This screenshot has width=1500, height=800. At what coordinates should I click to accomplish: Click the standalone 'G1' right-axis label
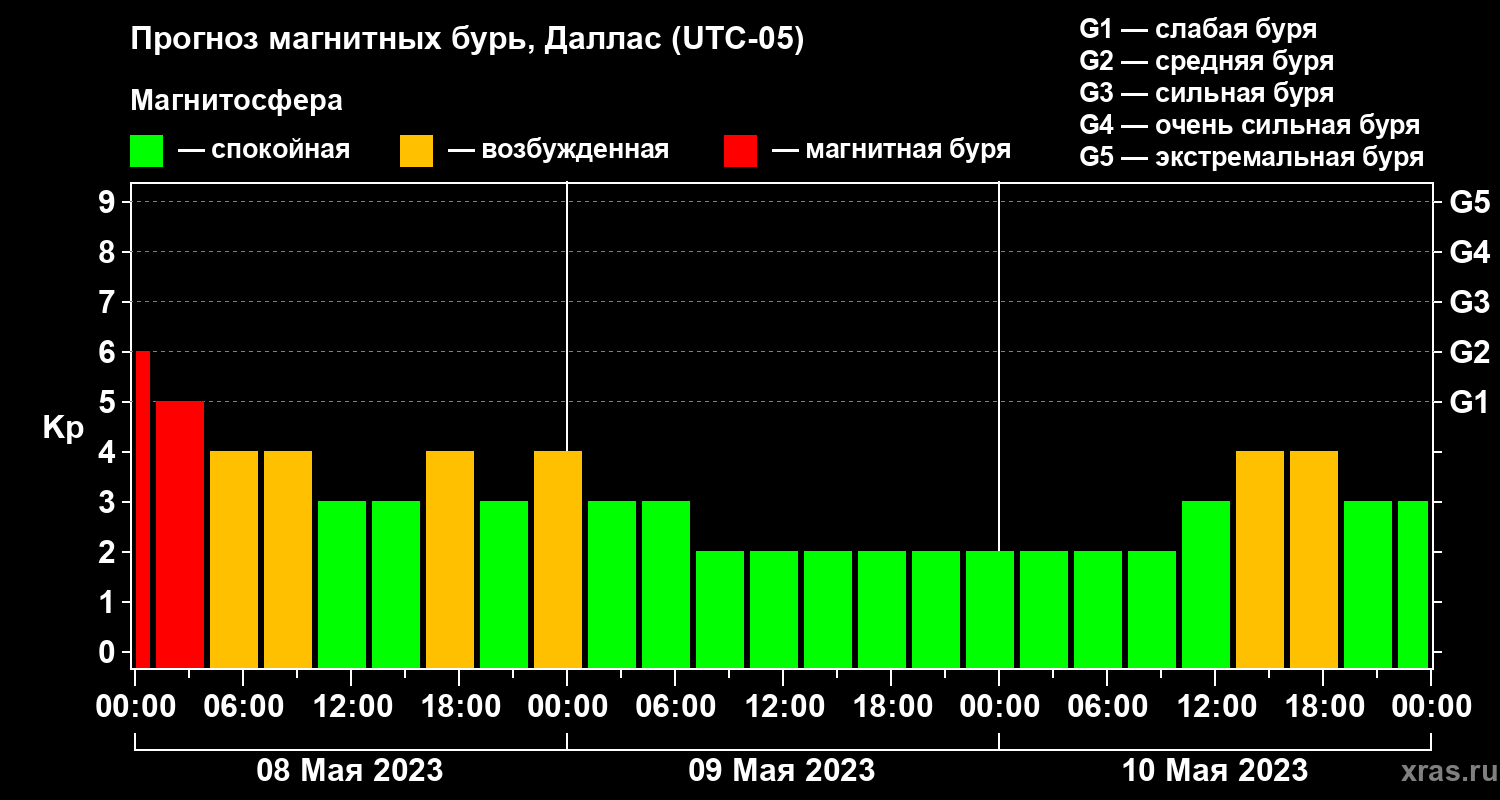tap(1469, 402)
